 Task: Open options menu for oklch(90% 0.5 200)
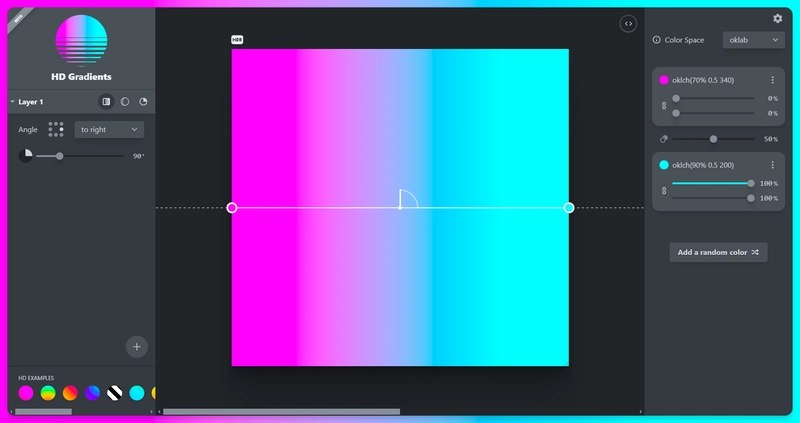[x=772, y=165]
